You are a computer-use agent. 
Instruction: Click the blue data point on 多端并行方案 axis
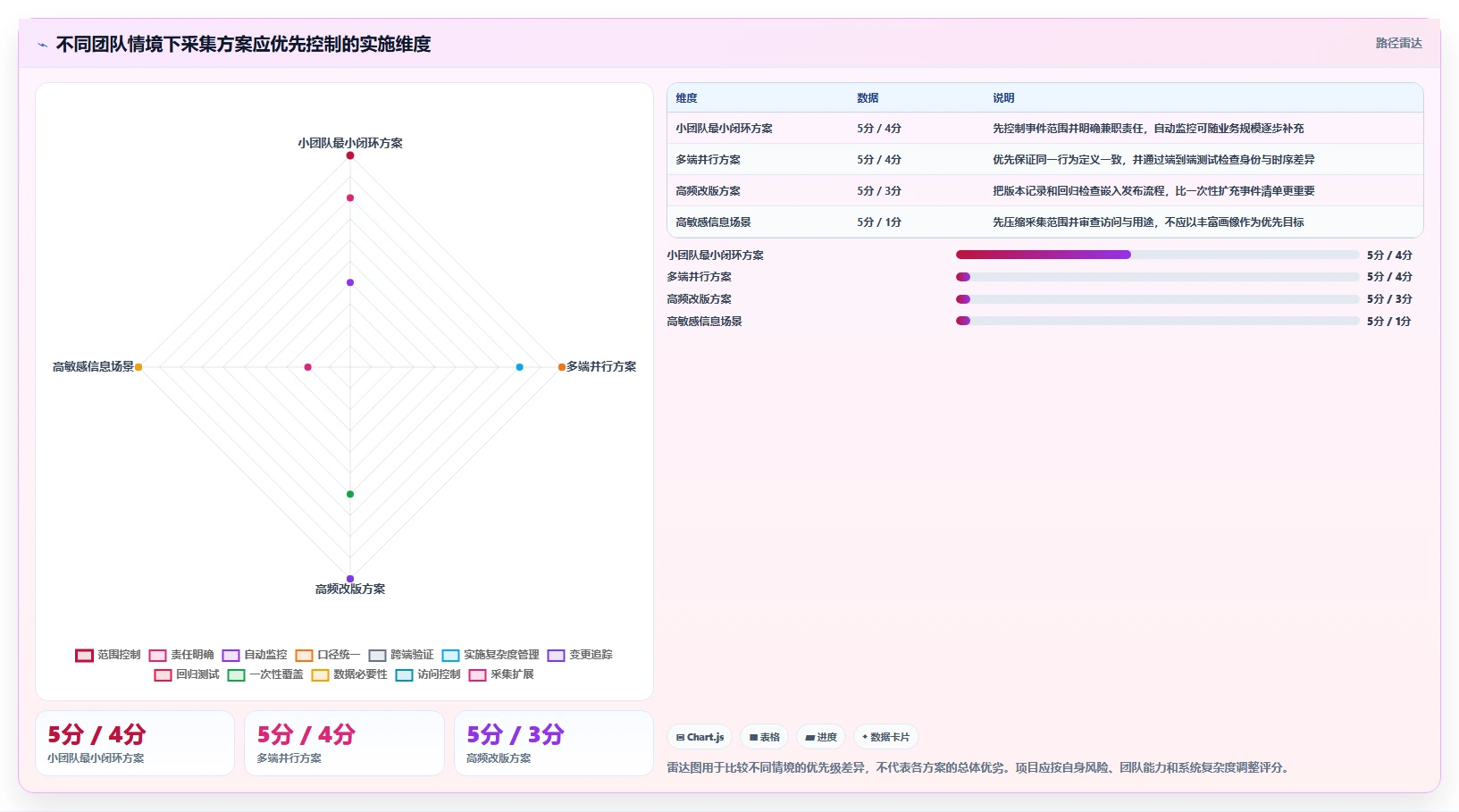click(x=519, y=367)
